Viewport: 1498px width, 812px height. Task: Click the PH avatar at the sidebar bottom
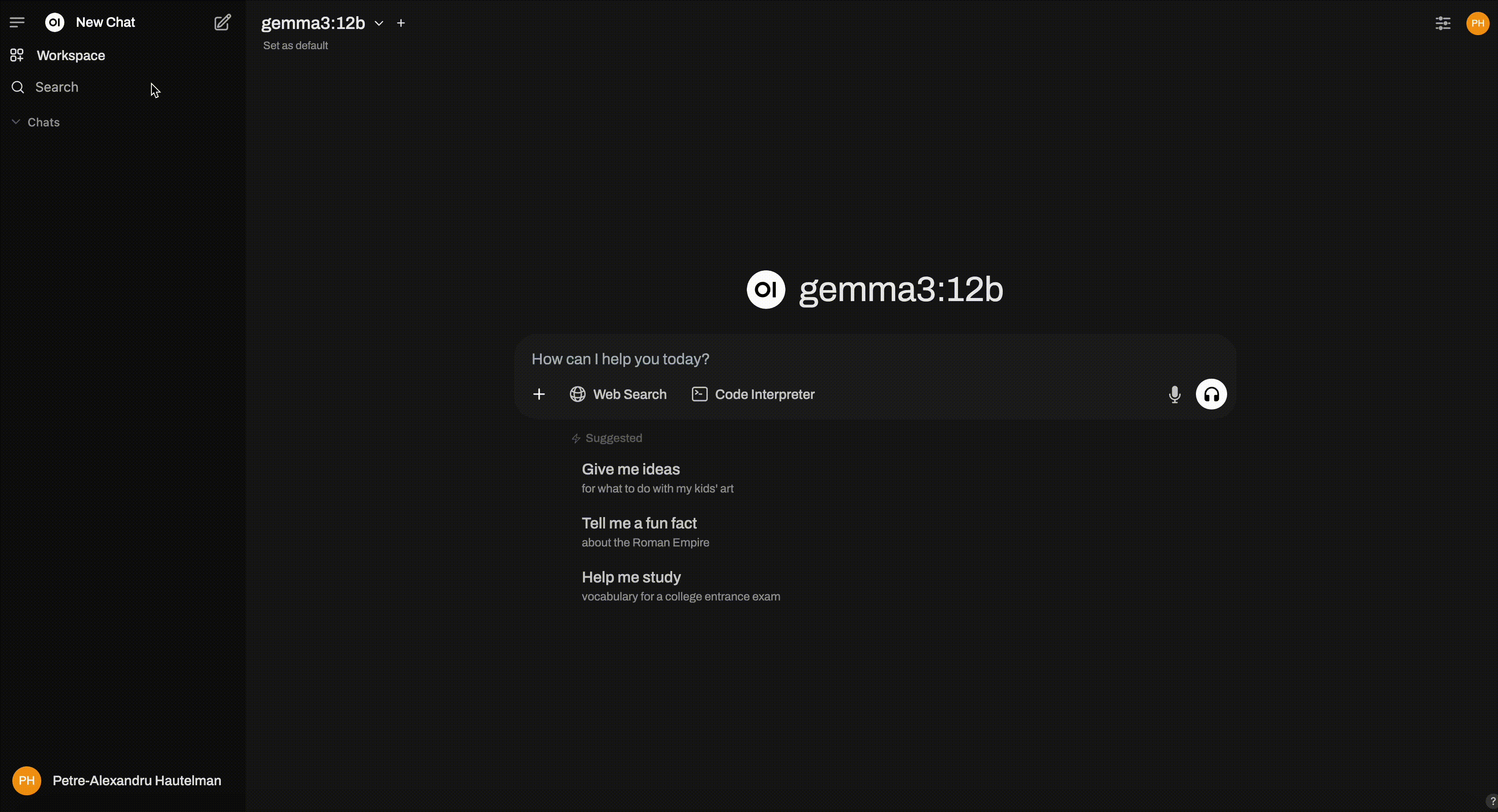point(27,780)
